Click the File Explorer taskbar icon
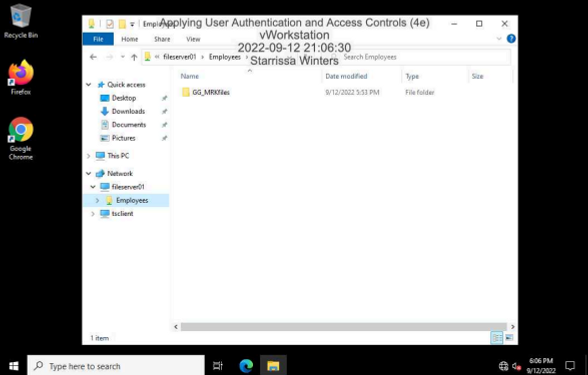This screenshot has width=588, height=375. click(273, 366)
